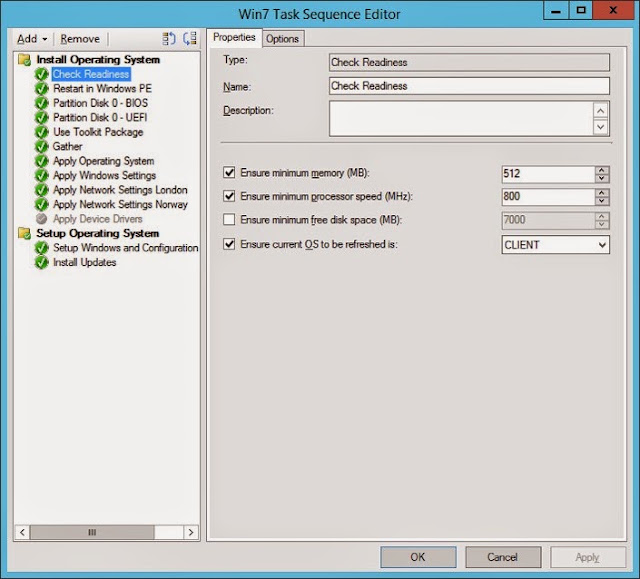640x579 pixels.
Task: Click green check icon beside Install Updates
Action: click(41, 262)
